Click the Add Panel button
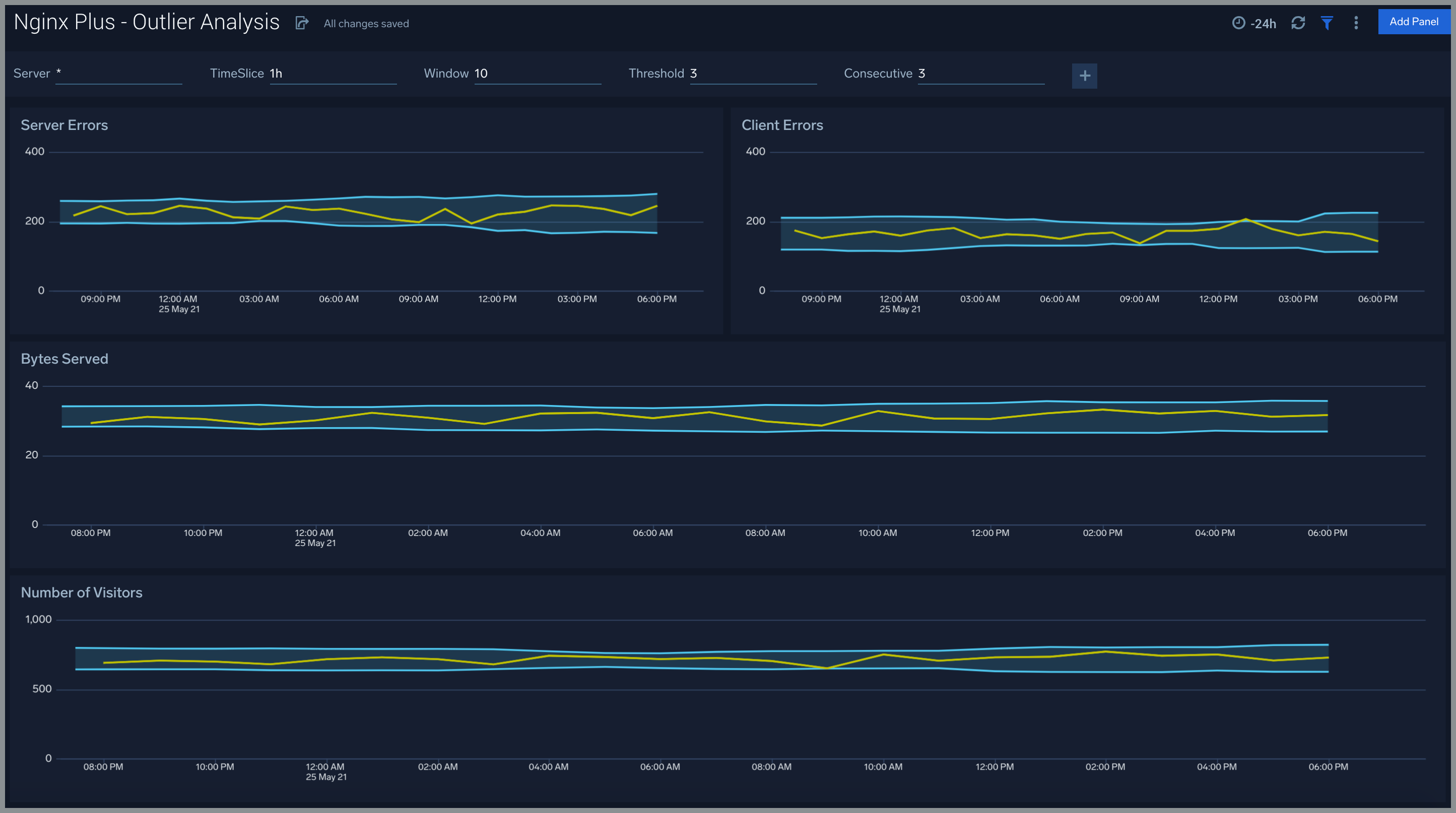The image size is (1456, 813). pyautogui.click(x=1413, y=22)
